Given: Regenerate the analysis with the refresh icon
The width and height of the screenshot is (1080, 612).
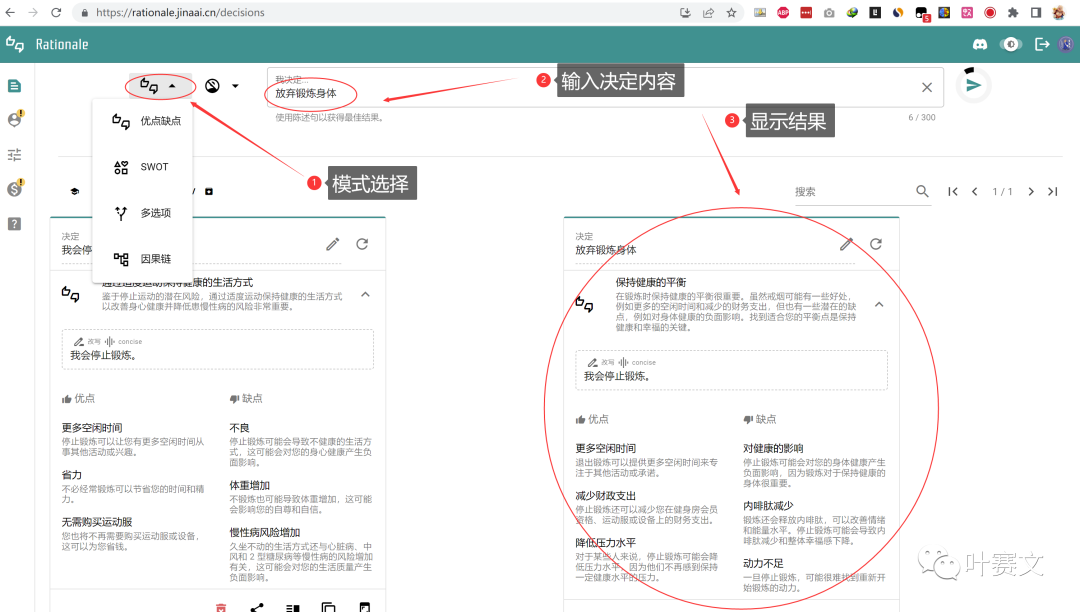Looking at the screenshot, I should click(x=876, y=243).
